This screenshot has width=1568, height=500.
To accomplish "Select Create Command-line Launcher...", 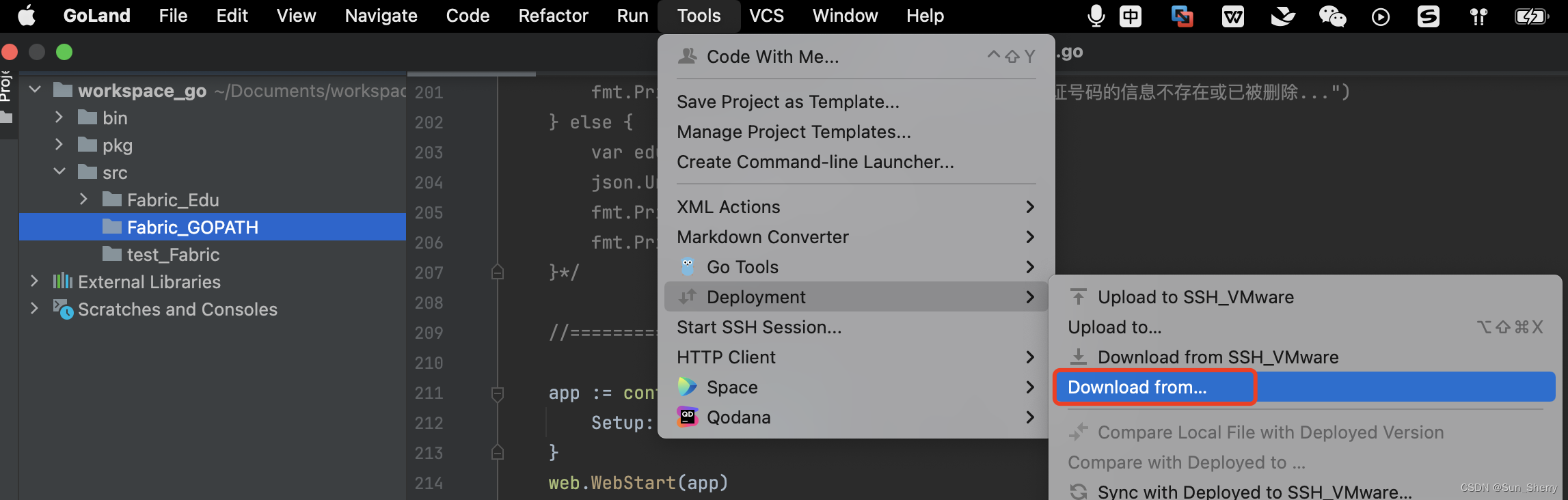I will (856, 161).
